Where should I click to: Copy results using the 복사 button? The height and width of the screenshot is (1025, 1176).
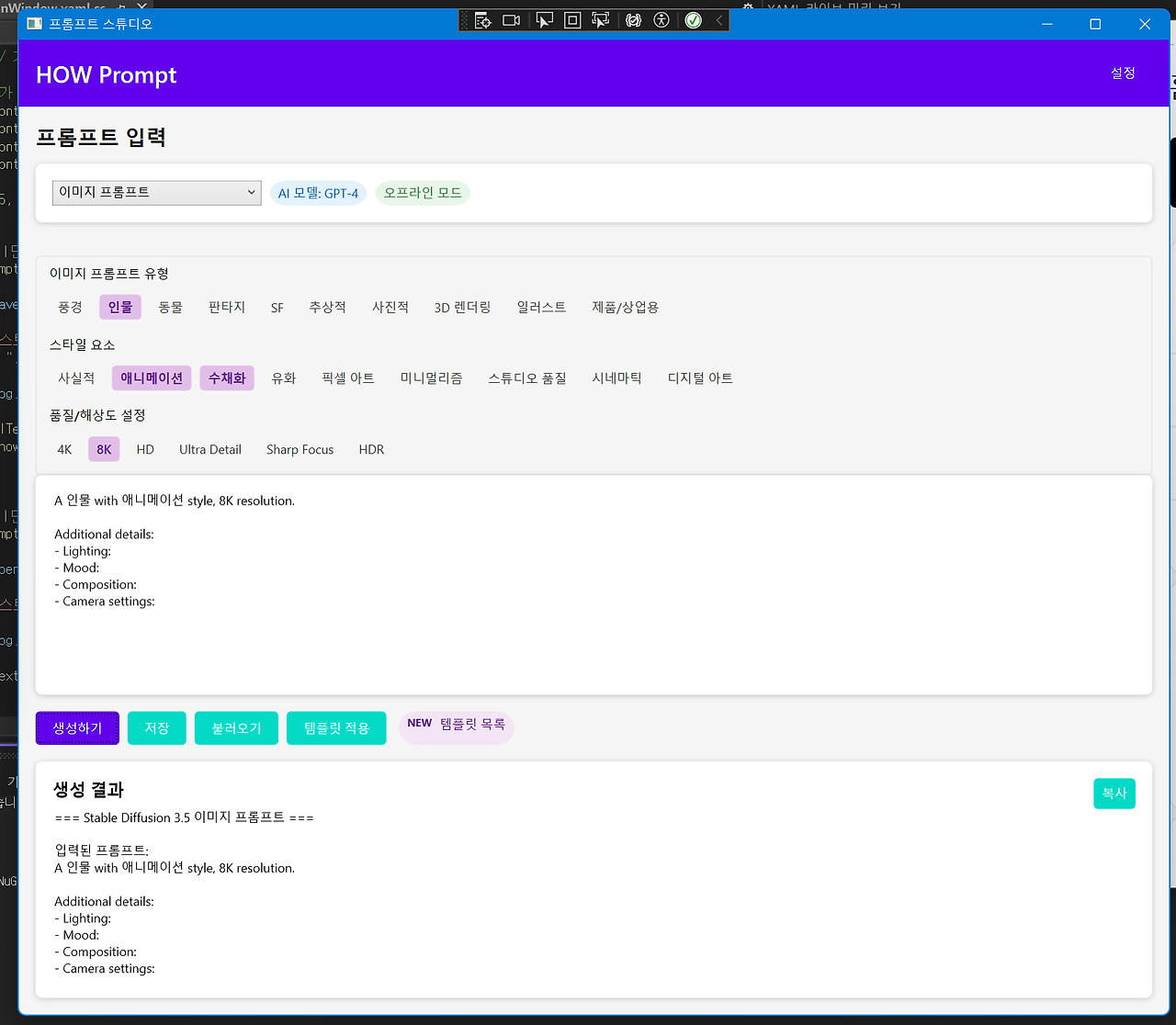pyautogui.click(x=1114, y=793)
